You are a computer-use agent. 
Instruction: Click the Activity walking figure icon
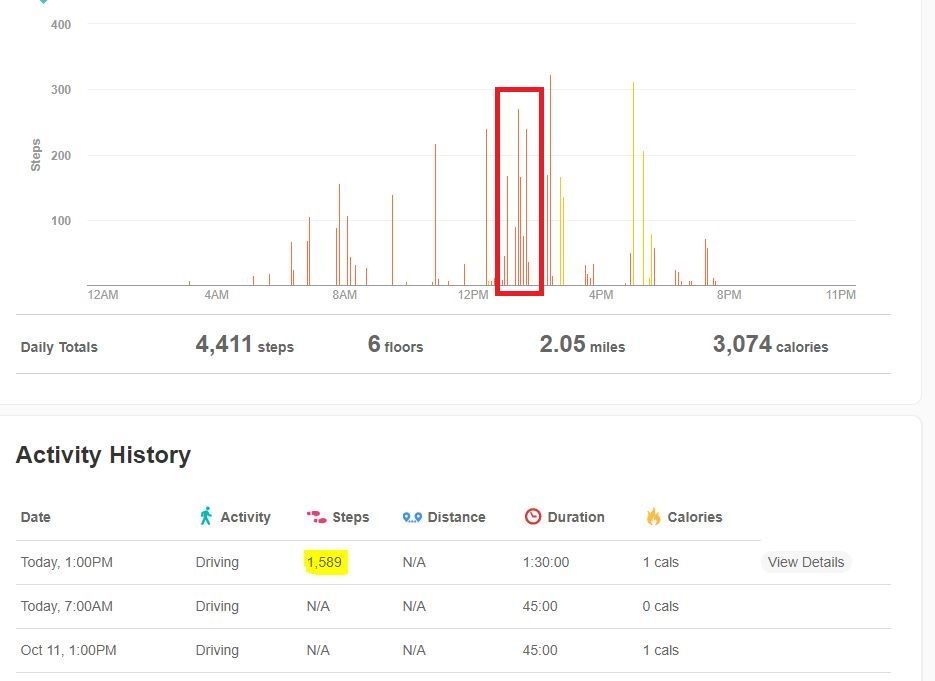206,516
